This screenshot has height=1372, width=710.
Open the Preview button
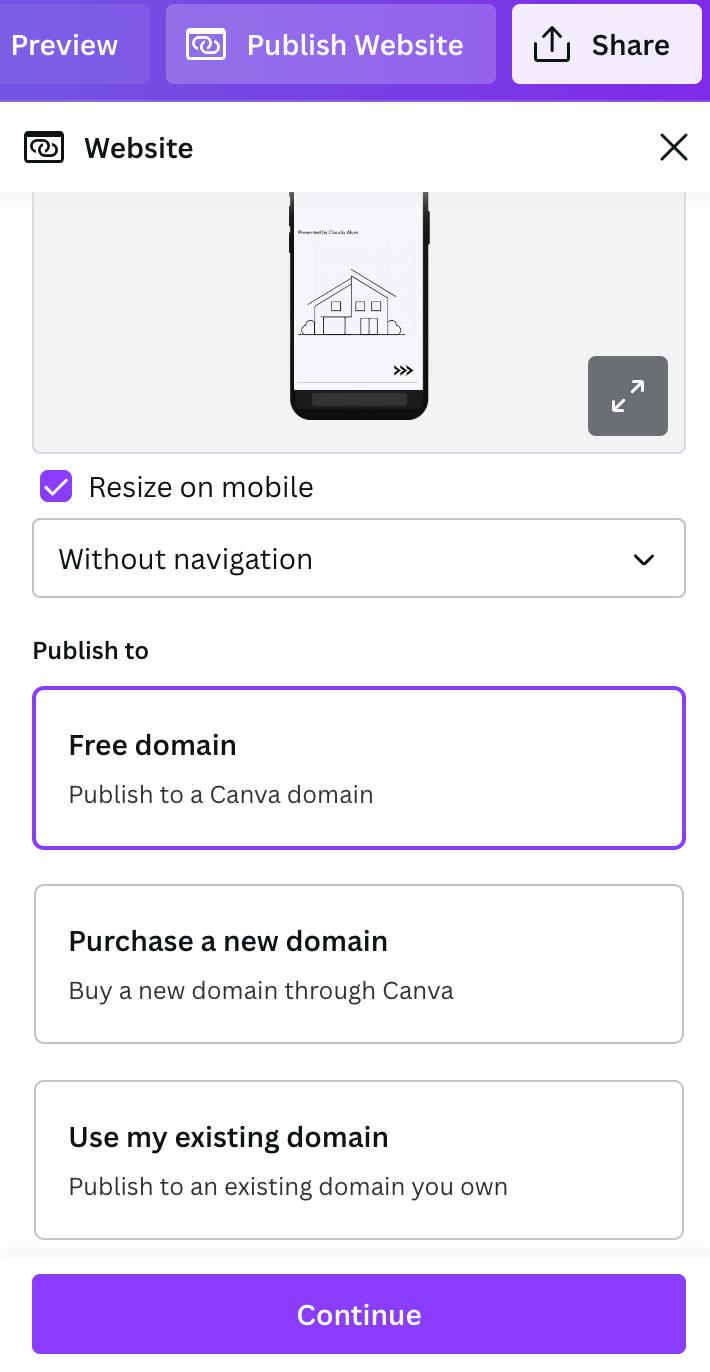[x=66, y=45]
